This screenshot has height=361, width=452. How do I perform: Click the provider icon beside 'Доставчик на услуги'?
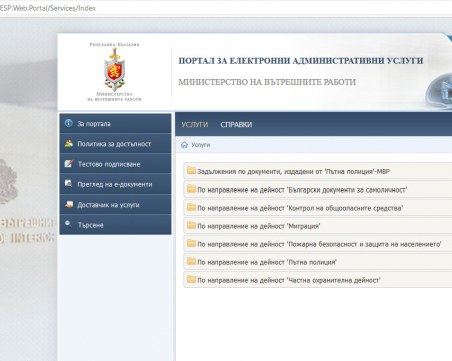[x=69, y=204]
